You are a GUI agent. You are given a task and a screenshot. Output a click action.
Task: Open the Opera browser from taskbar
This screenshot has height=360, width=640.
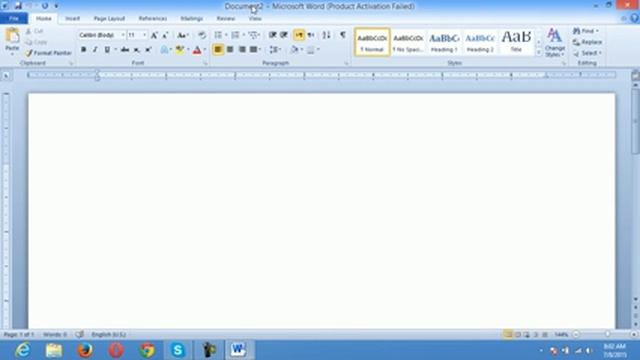tap(116, 350)
